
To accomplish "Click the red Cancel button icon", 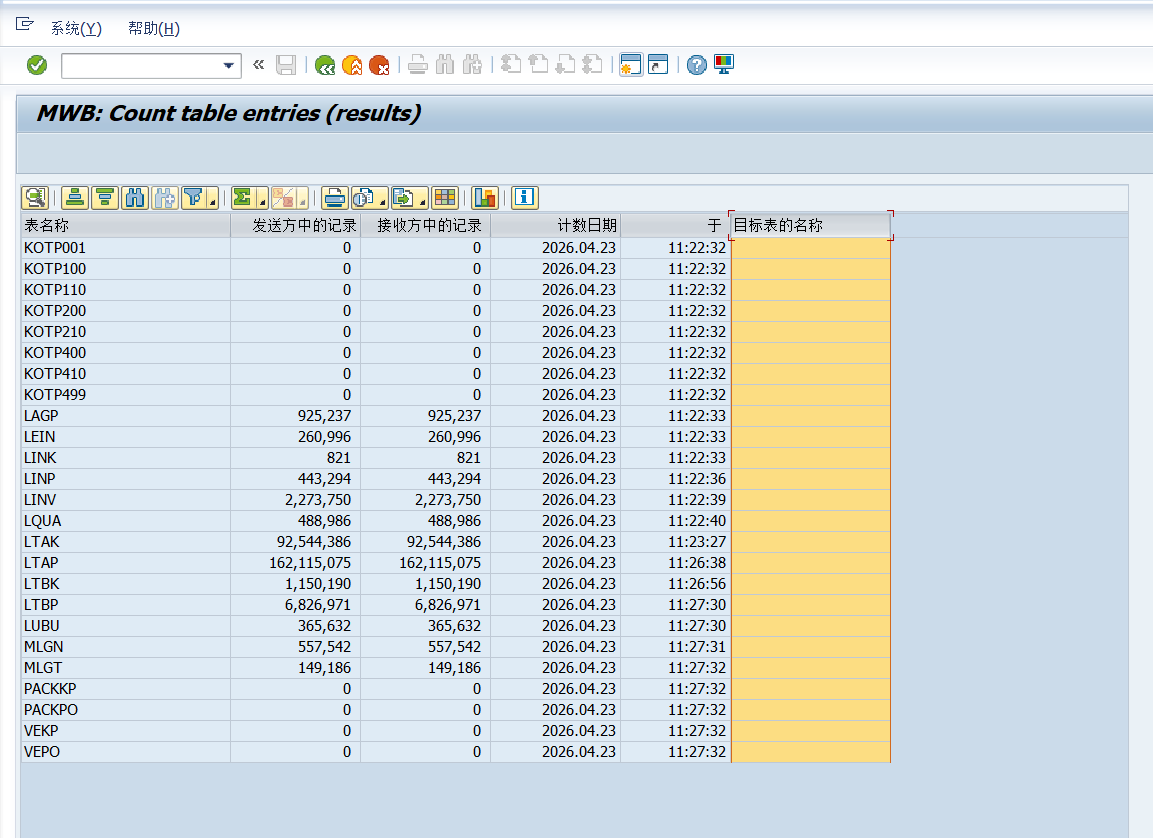I will 379,65.
